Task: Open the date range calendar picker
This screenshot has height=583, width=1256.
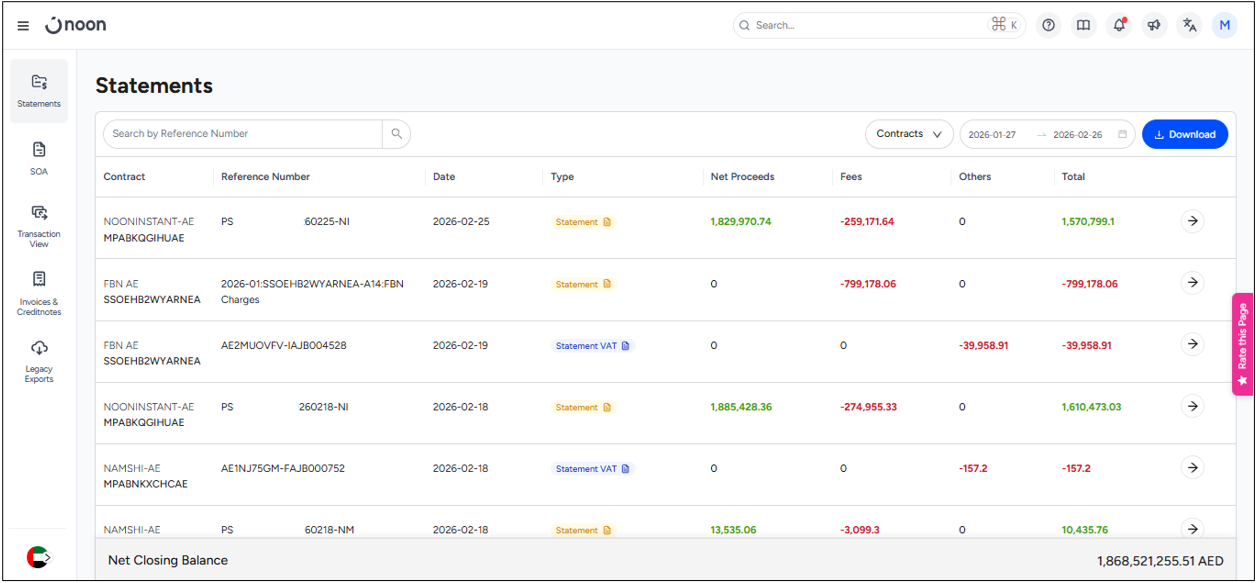Action: pos(1122,135)
